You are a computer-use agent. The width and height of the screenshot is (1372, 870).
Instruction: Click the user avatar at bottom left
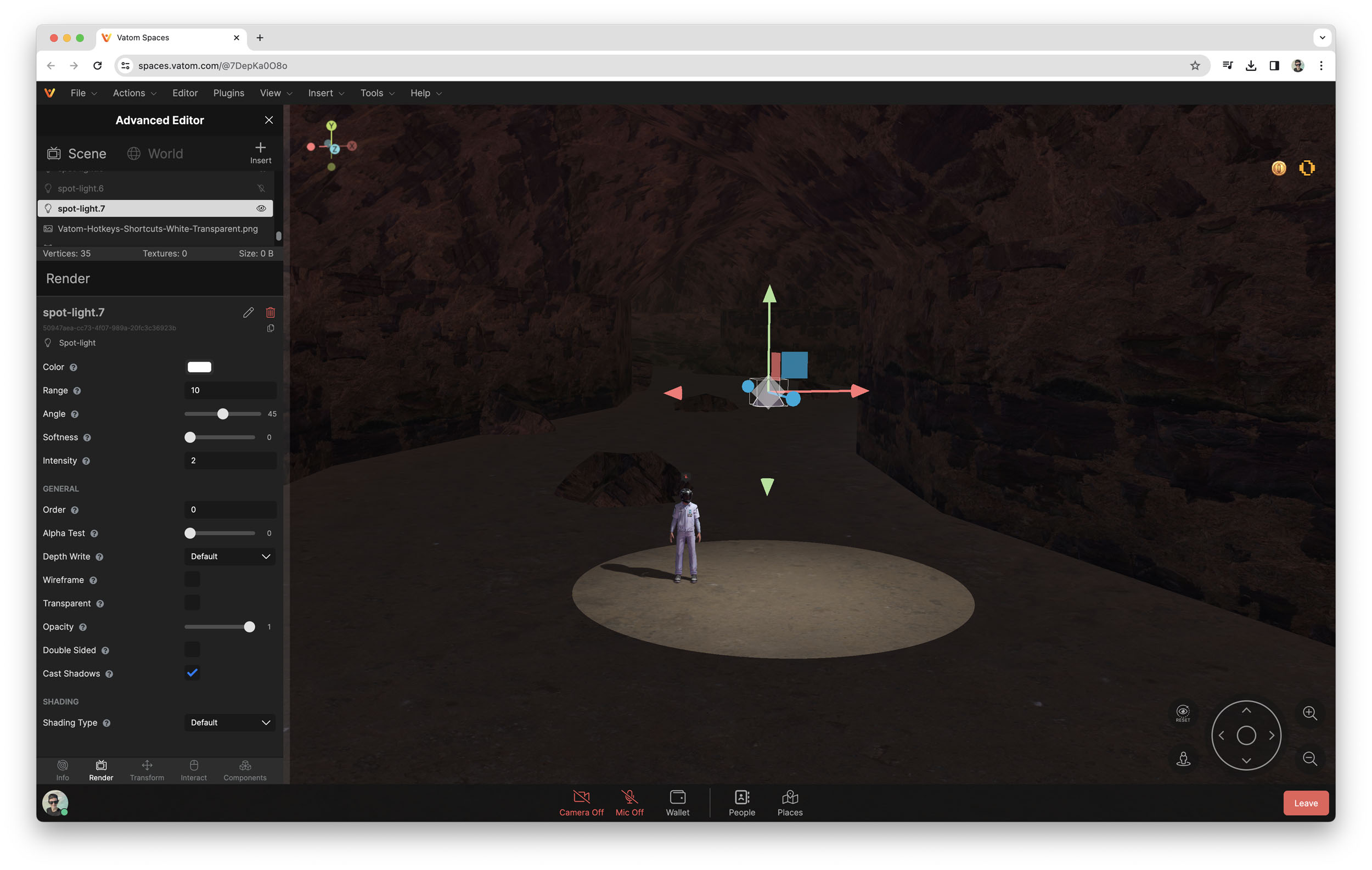tap(55, 804)
